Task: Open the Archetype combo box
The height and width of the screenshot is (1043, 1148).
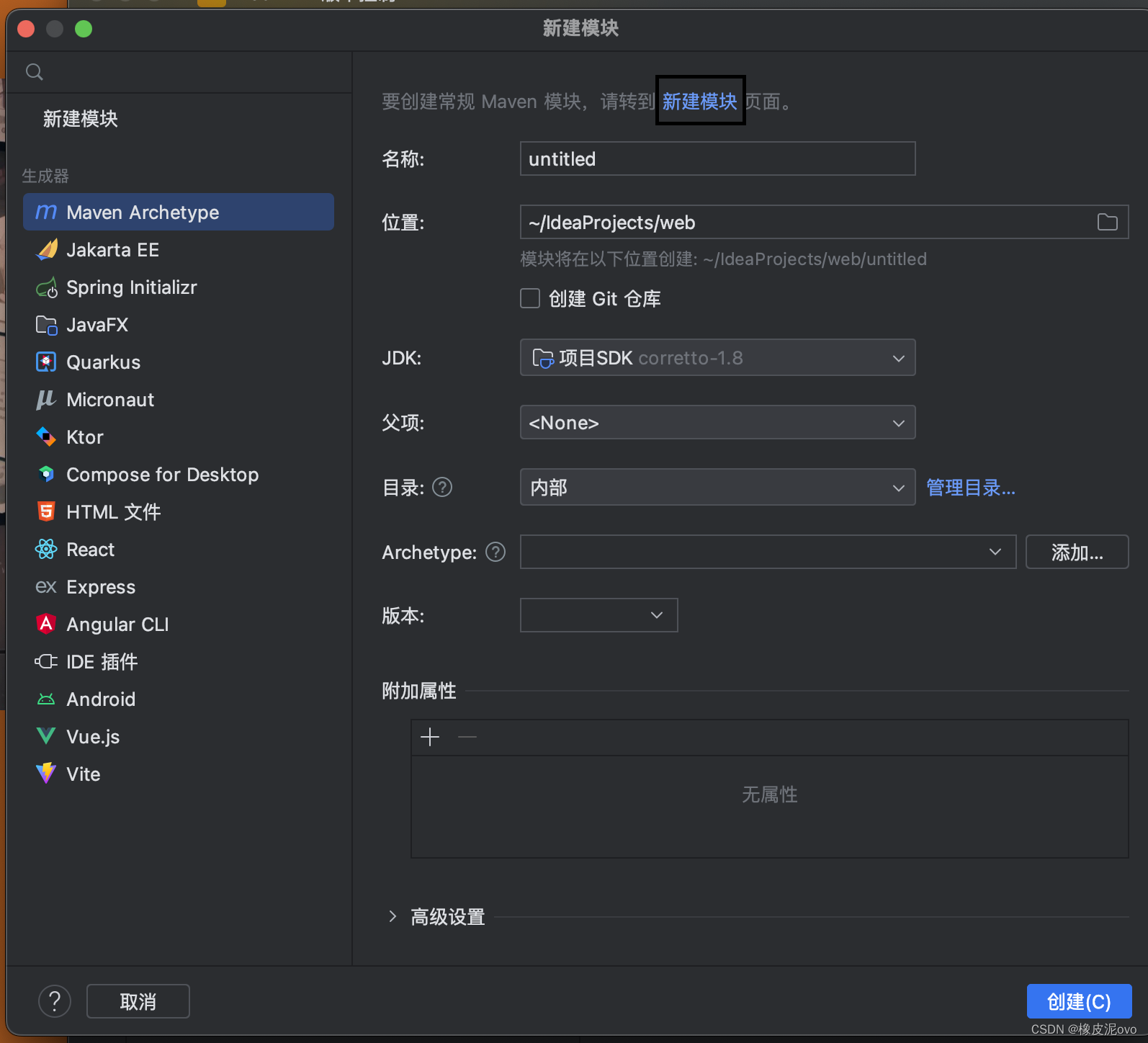Action: tap(768, 552)
